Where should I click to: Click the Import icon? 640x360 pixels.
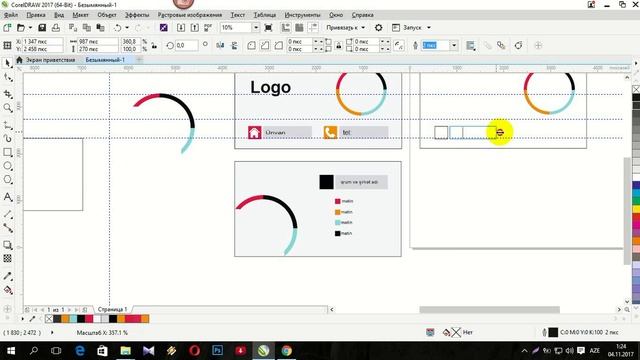pos(181,28)
